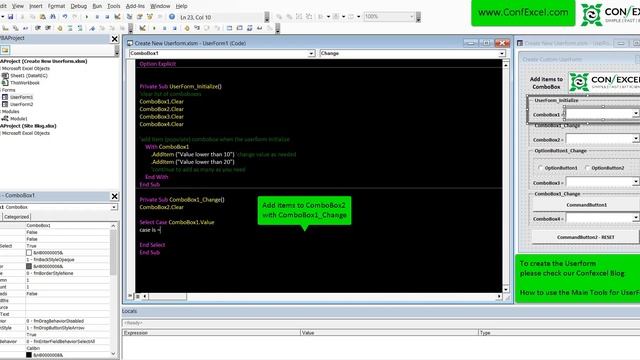The image size is (640, 360).
Task: Click Comment Block icon
Action: (70, 28)
